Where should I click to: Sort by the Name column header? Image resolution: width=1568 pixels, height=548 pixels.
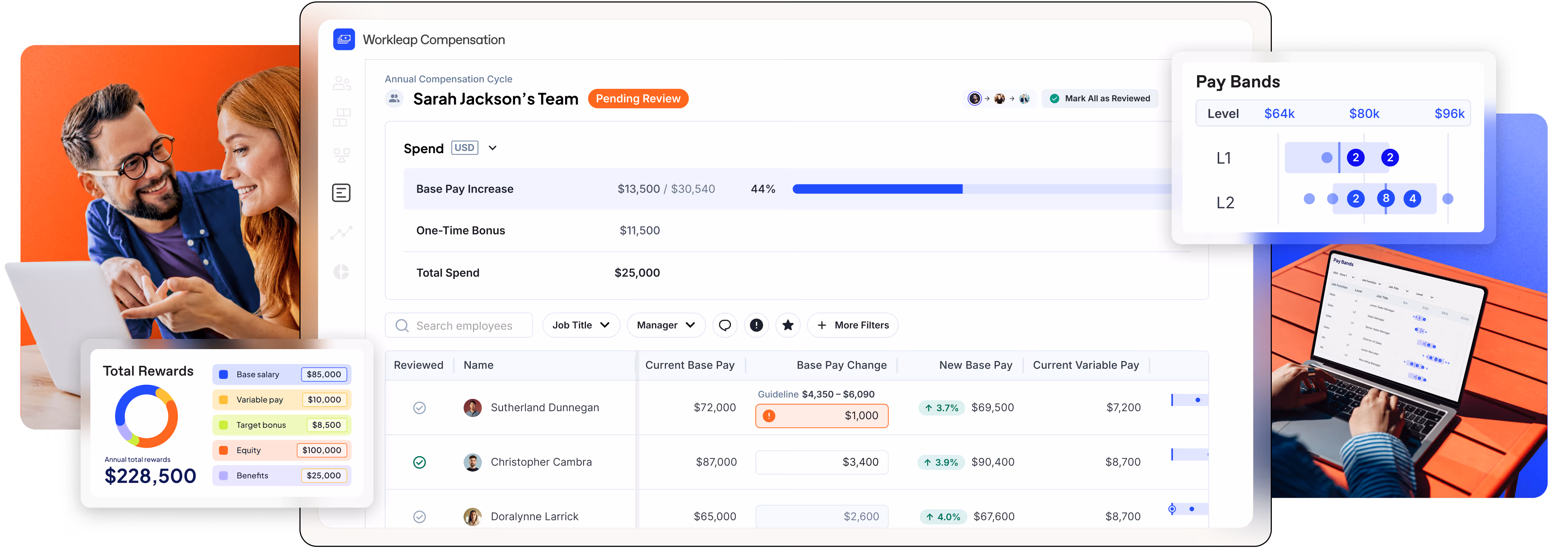(478, 365)
